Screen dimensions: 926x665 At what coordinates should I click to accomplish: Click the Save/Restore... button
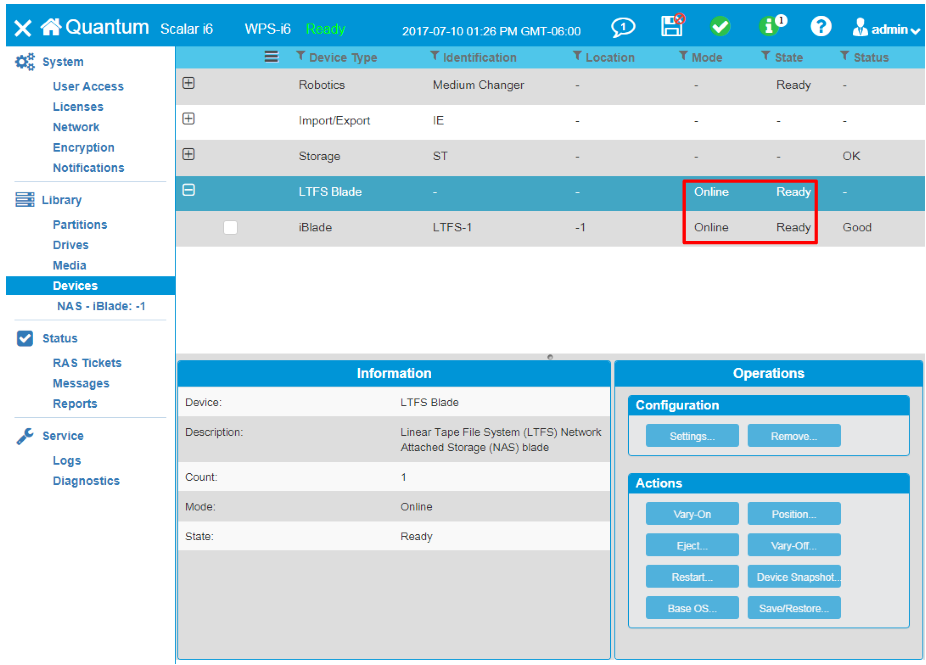click(x=794, y=608)
